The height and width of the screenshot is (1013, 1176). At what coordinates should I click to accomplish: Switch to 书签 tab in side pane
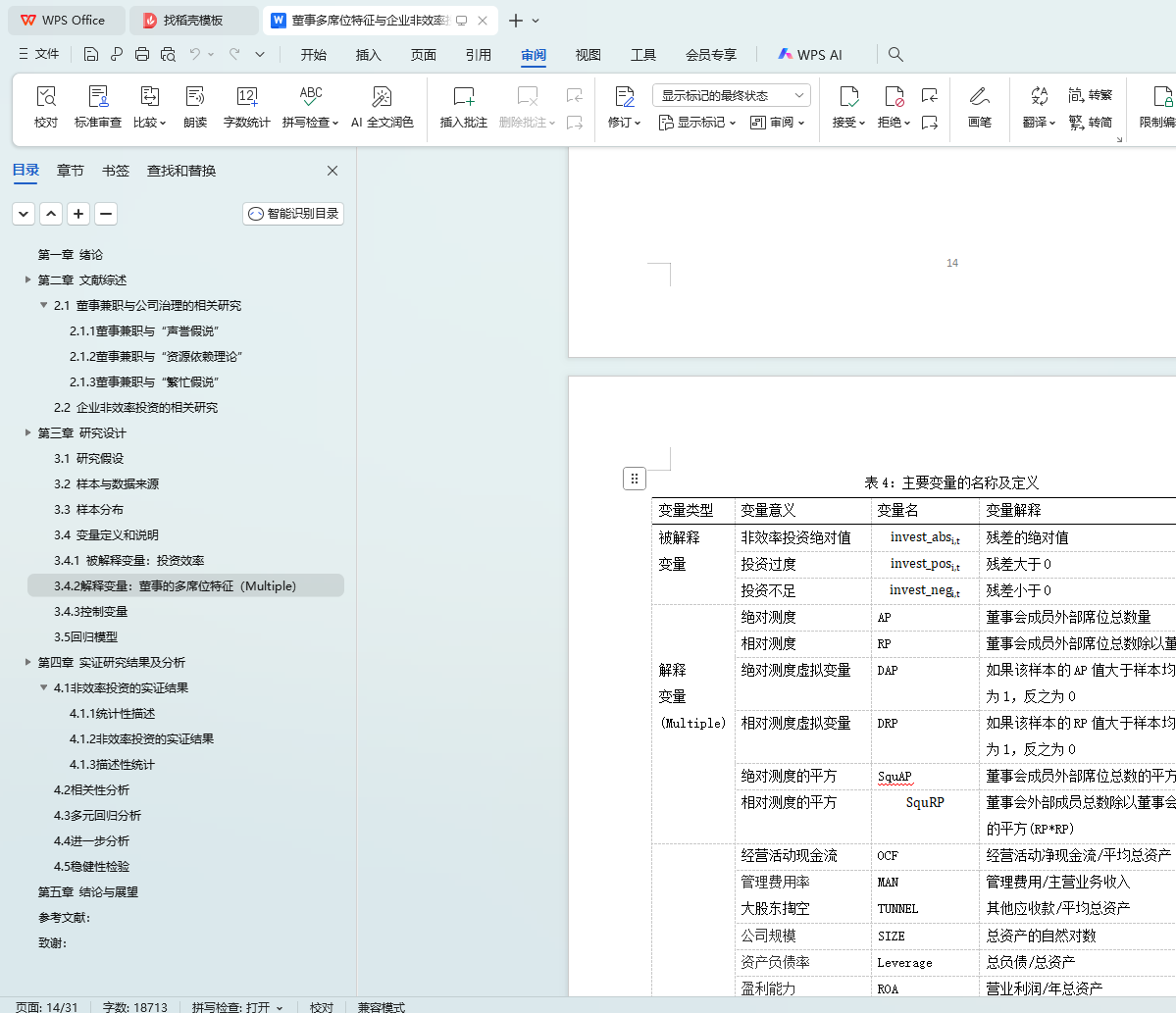coord(116,171)
